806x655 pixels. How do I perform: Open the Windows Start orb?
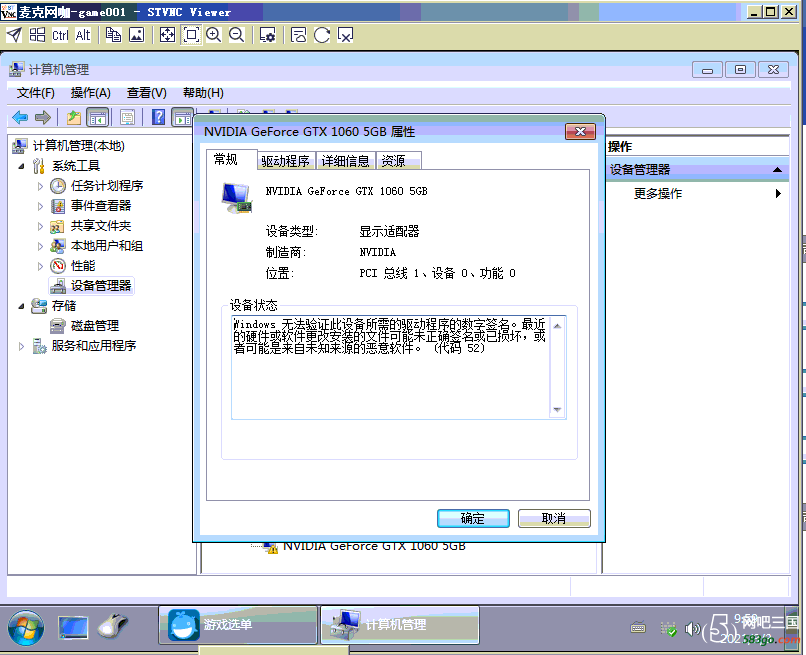pos(26,628)
